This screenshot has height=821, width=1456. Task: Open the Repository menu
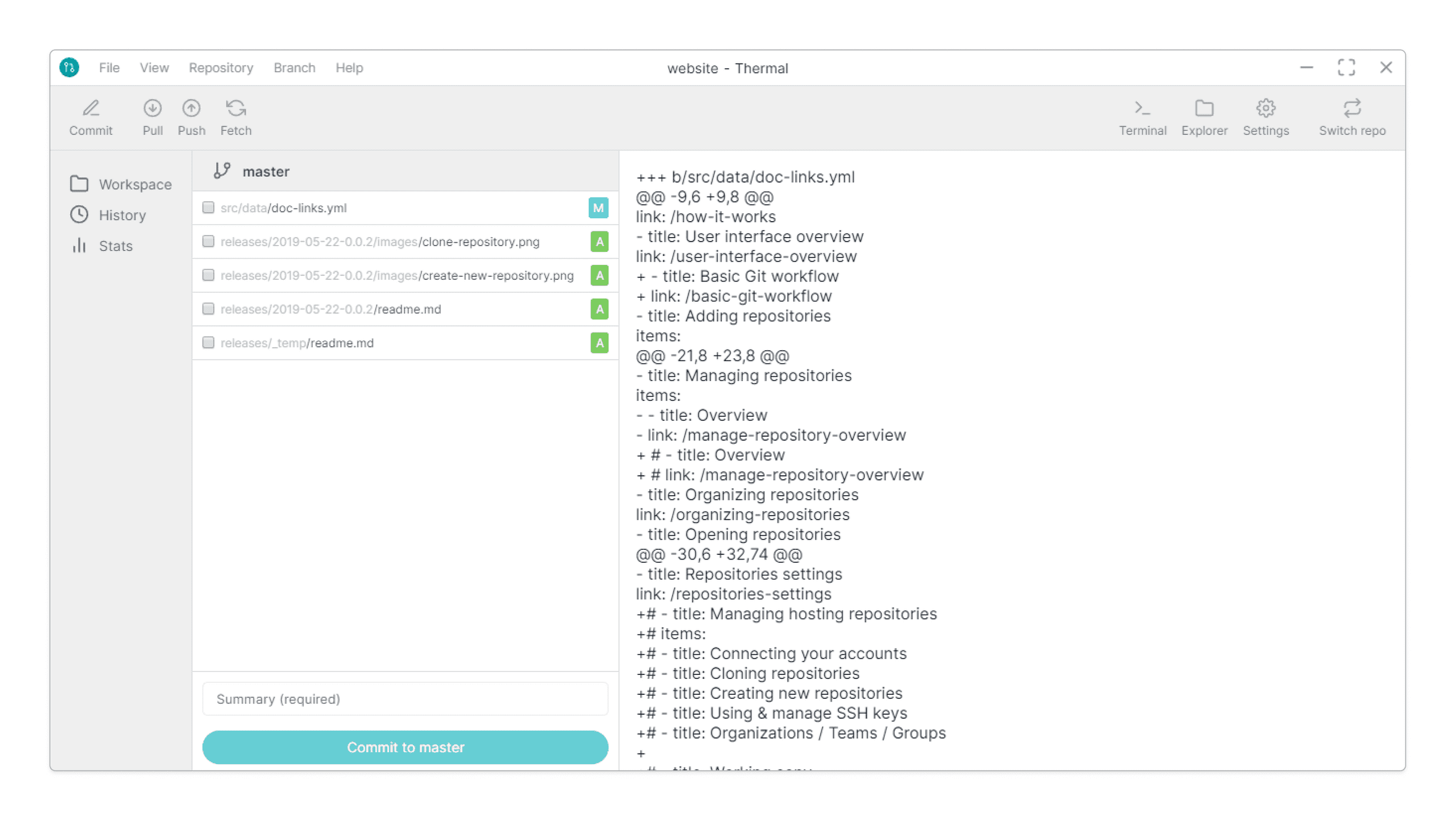tap(220, 67)
